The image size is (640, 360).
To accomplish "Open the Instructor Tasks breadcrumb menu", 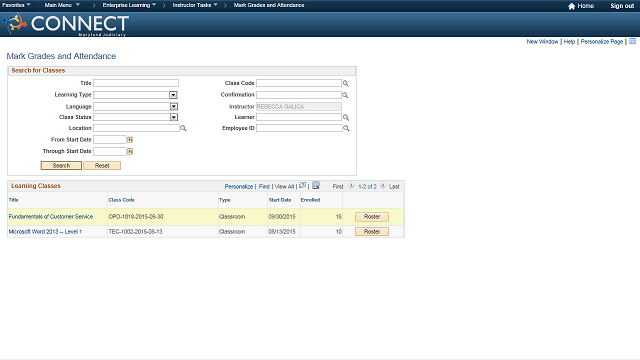I will 195,5.
